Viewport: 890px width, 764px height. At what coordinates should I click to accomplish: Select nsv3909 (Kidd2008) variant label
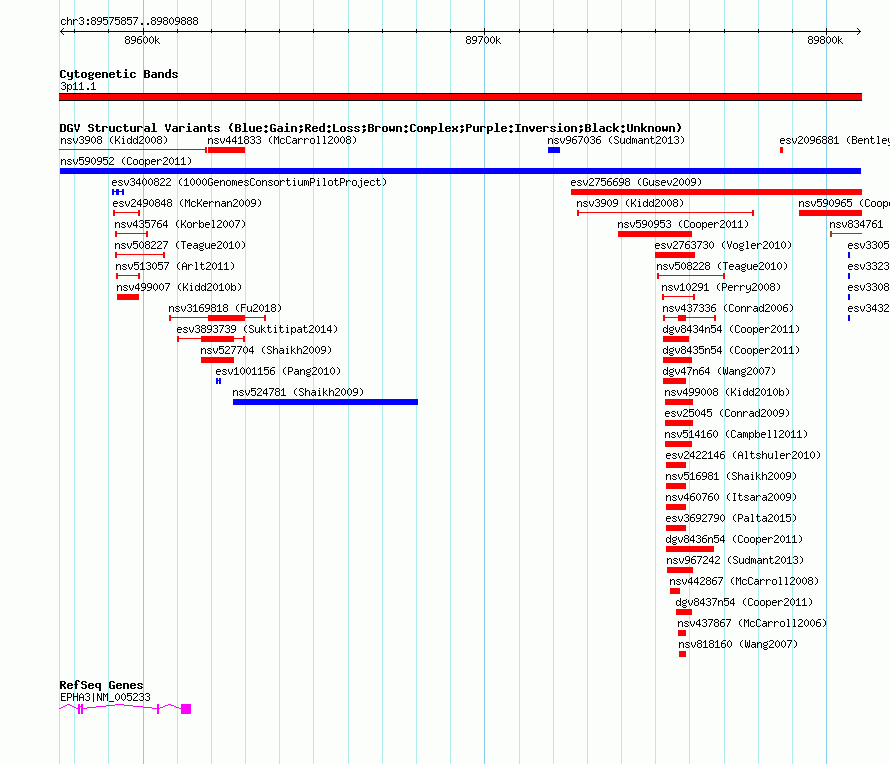(630, 203)
